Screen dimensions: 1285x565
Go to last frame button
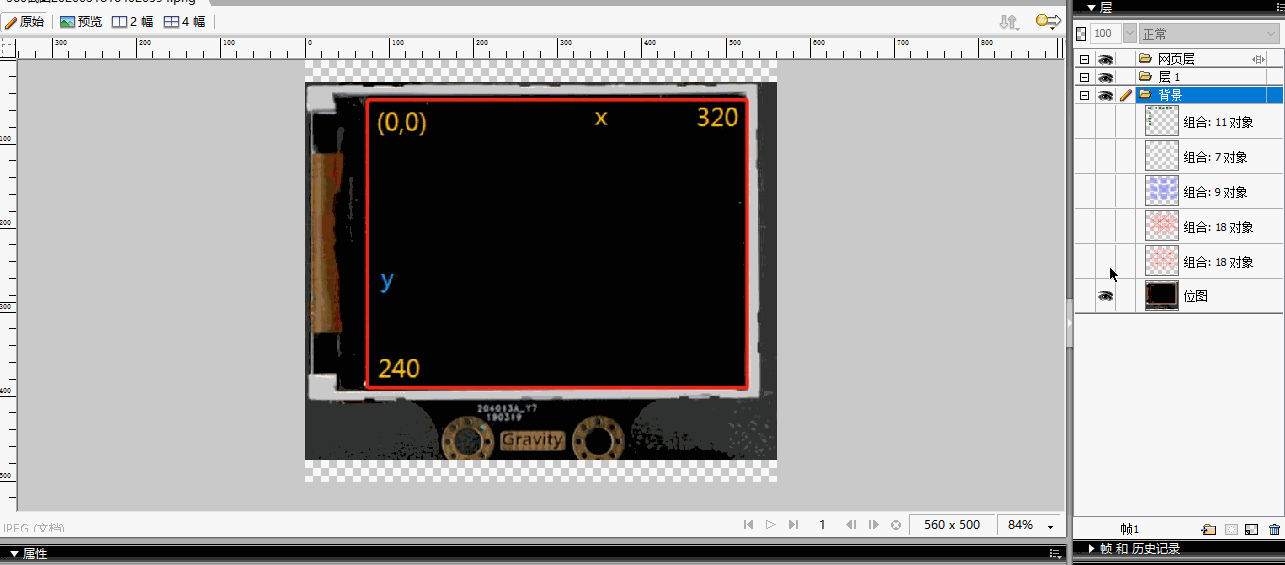pyautogui.click(x=794, y=525)
